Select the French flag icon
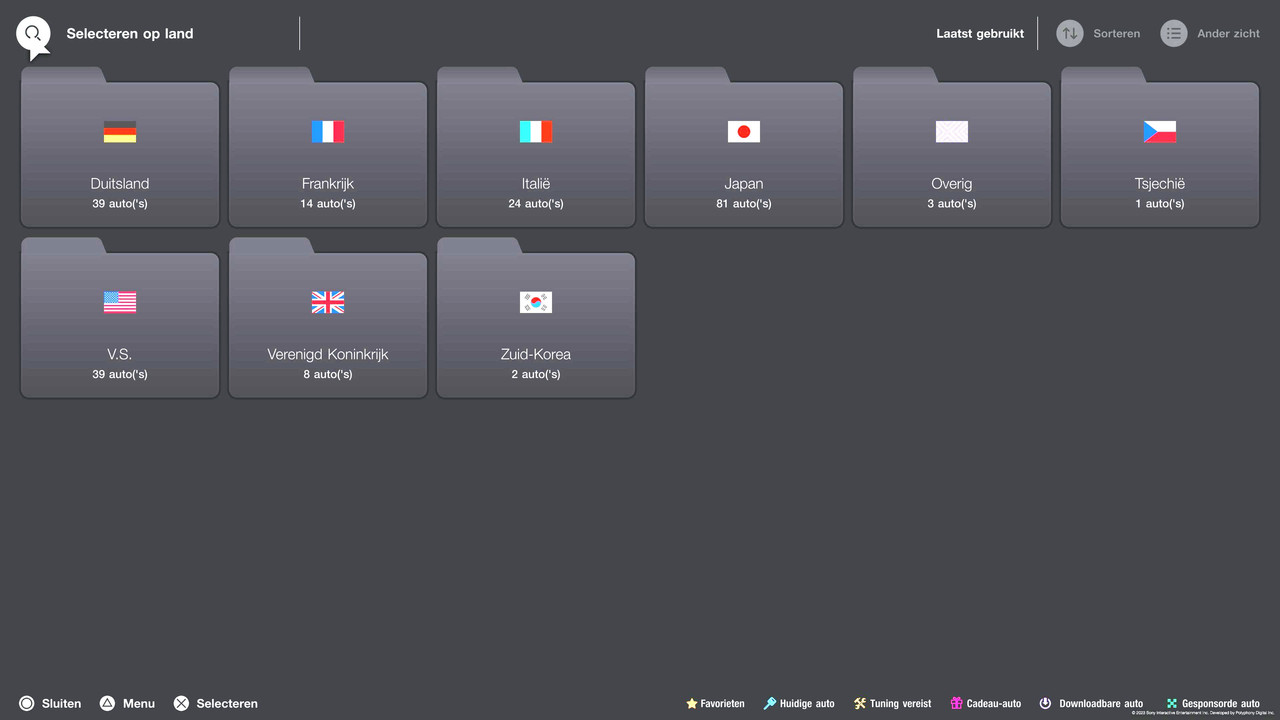Screen dimensions: 1280x720 [328, 132]
